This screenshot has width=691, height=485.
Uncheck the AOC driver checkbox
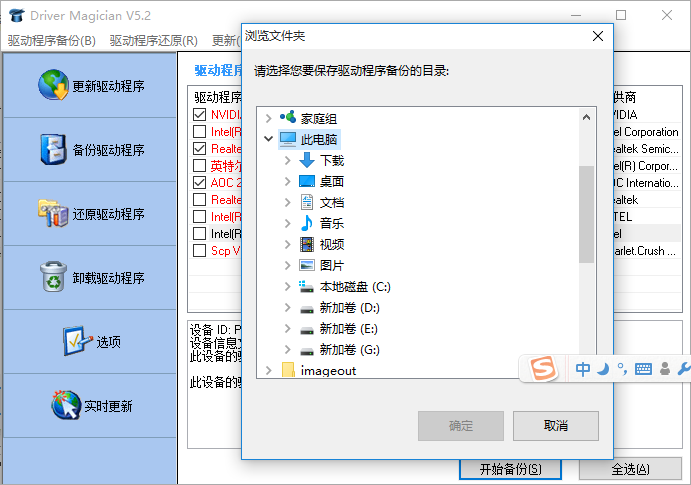coord(200,182)
